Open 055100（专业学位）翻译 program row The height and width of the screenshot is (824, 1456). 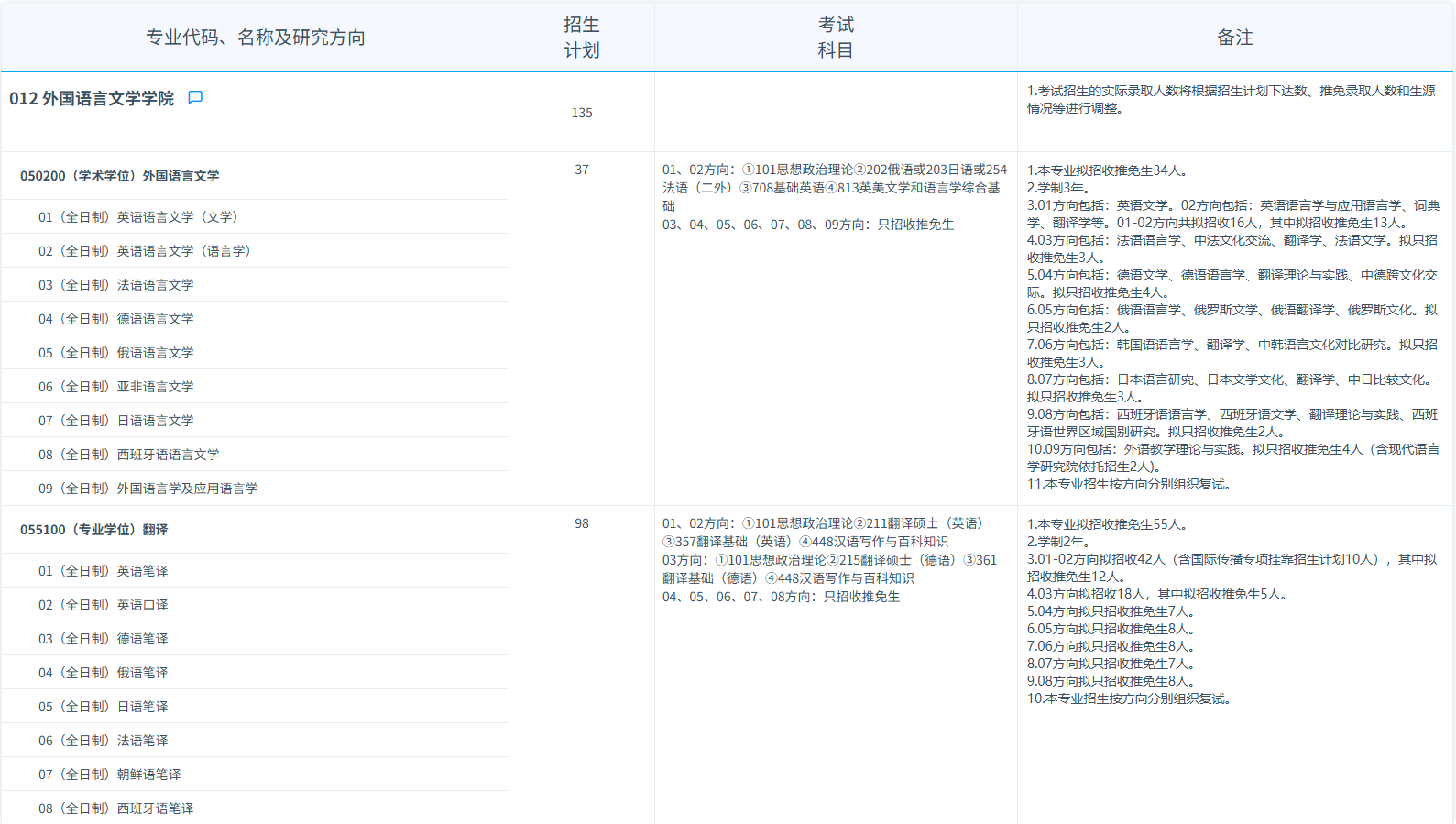[x=94, y=530]
